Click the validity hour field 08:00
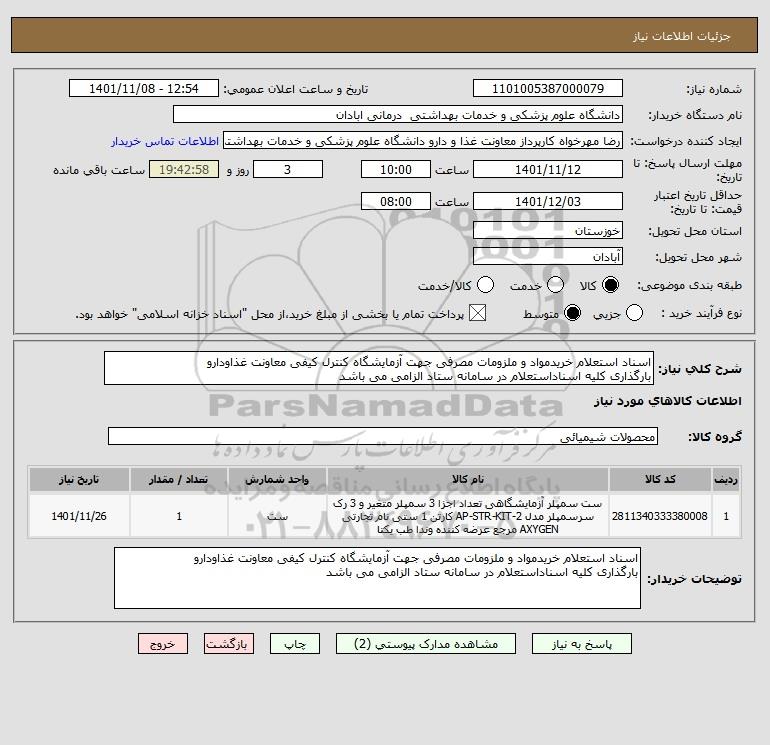This screenshot has width=770, height=745. pos(396,202)
